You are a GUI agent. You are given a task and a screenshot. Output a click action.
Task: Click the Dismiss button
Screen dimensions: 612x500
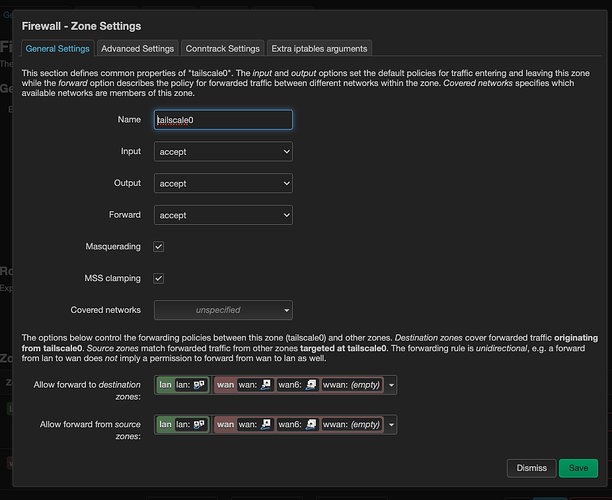click(x=531, y=468)
